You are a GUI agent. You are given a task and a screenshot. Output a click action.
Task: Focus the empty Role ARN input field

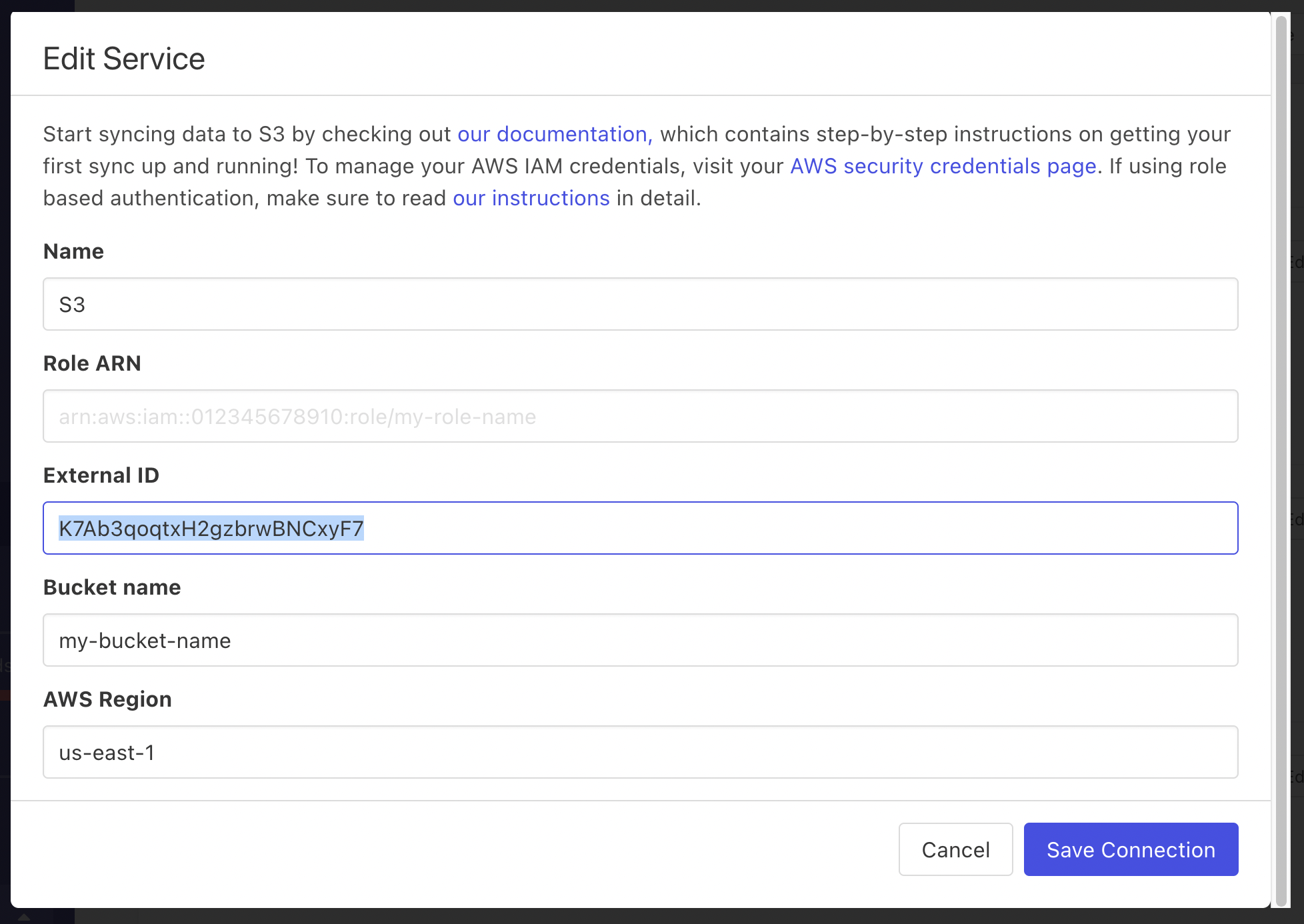(640, 417)
